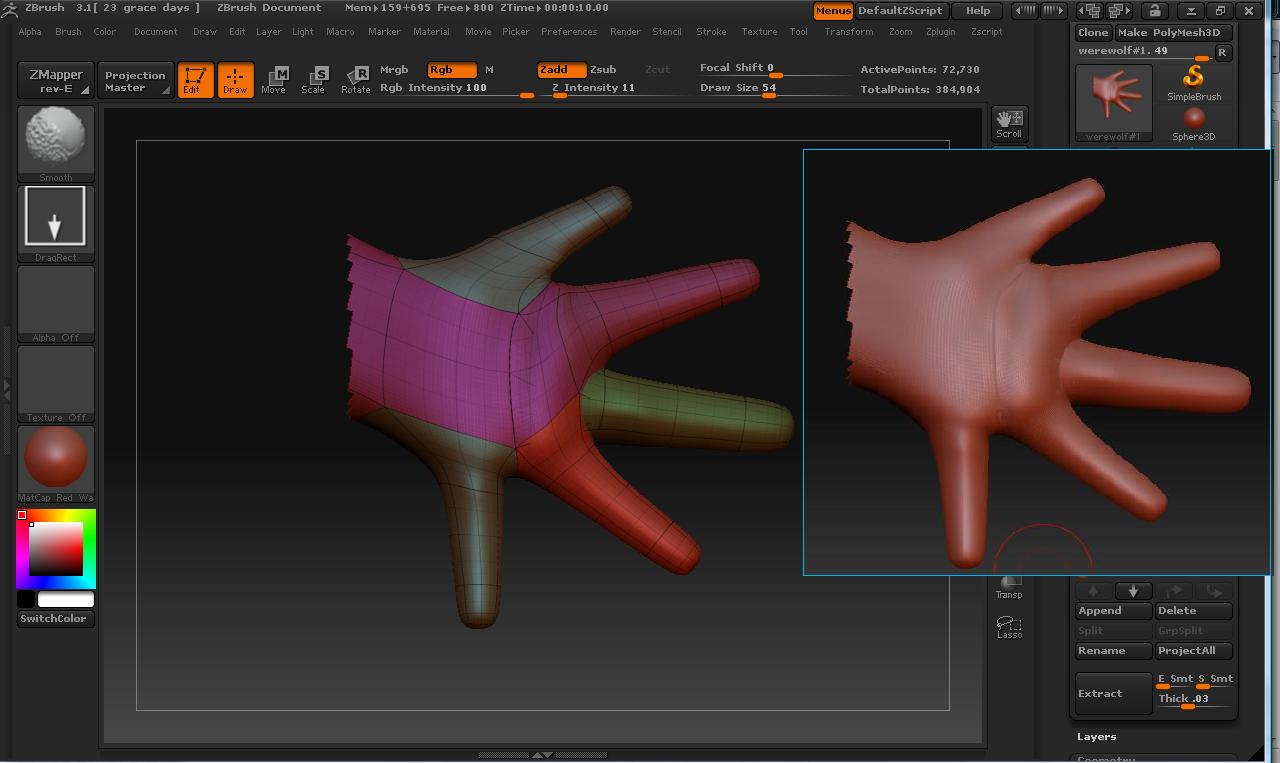
Task: Toggle Rgb painting mode
Action: click(450, 70)
